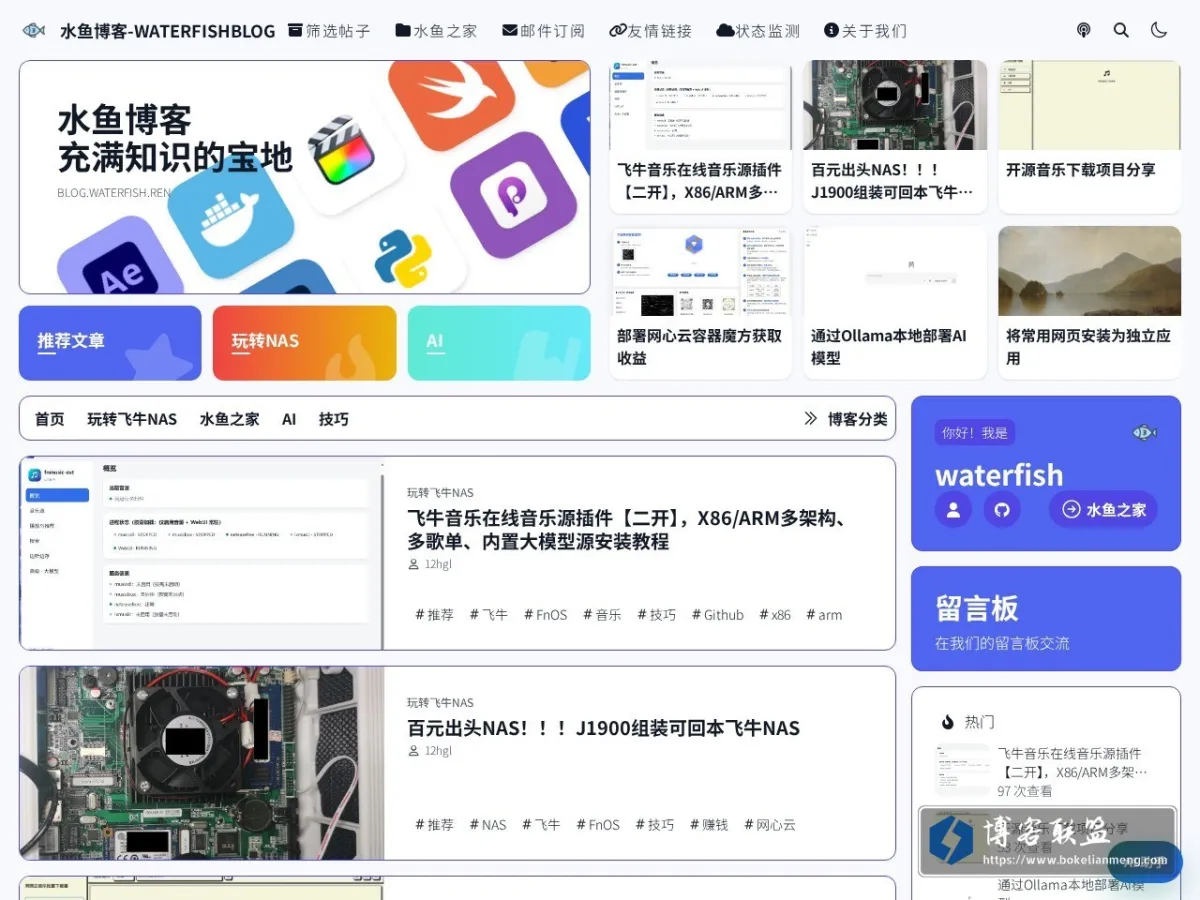1200x900 pixels.
Task: Click #Github tag
Action: pyautogui.click(x=718, y=615)
